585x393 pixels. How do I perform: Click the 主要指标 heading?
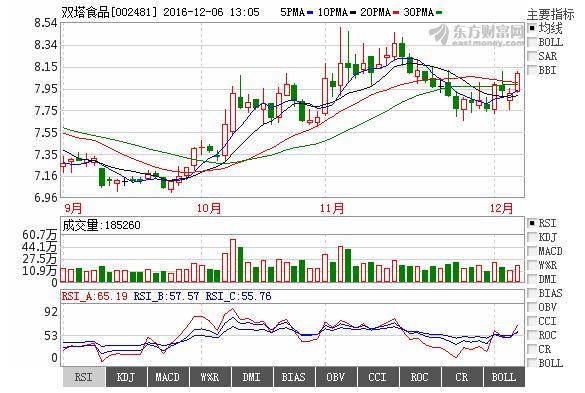click(x=550, y=14)
